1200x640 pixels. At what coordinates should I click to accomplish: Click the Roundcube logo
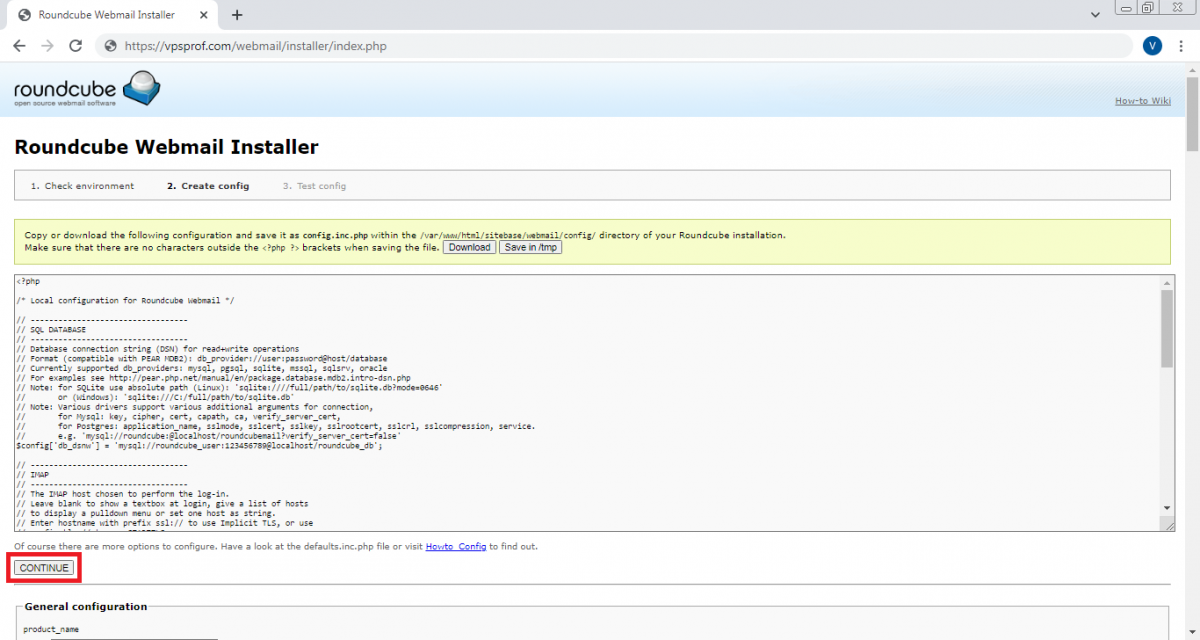click(86, 89)
